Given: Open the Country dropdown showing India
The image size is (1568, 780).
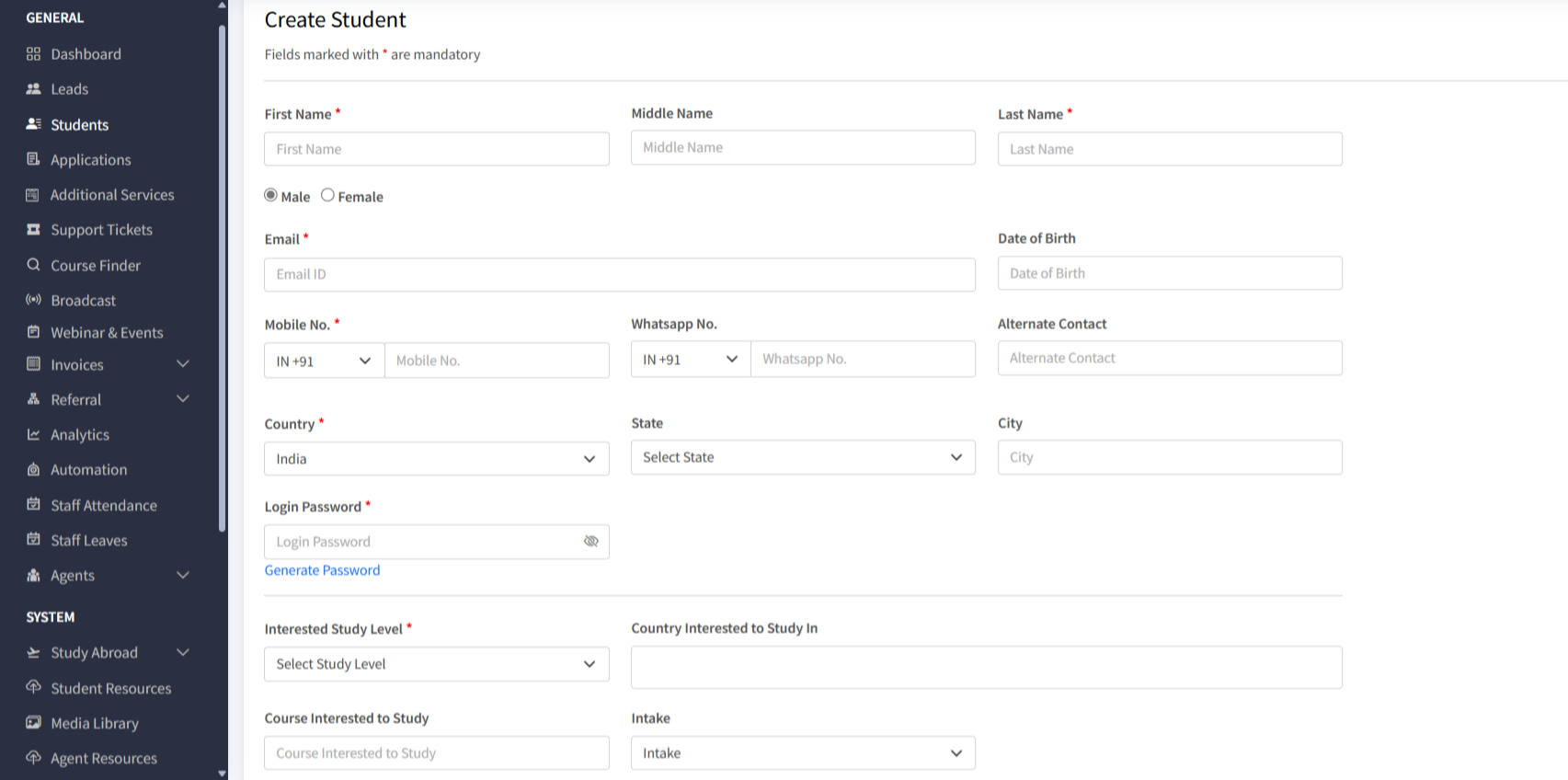Looking at the screenshot, I should pyautogui.click(x=436, y=459).
